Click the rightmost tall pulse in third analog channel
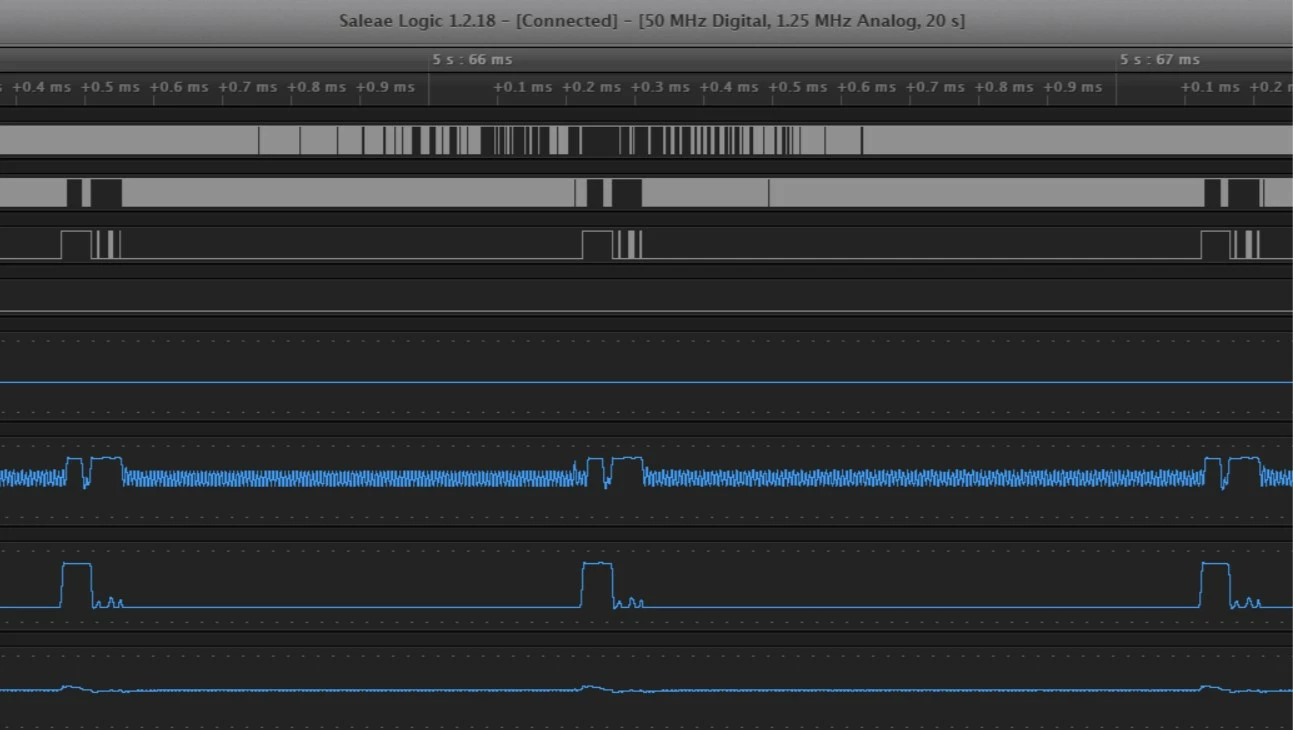The height and width of the screenshot is (730, 1293). tap(1215, 585)
